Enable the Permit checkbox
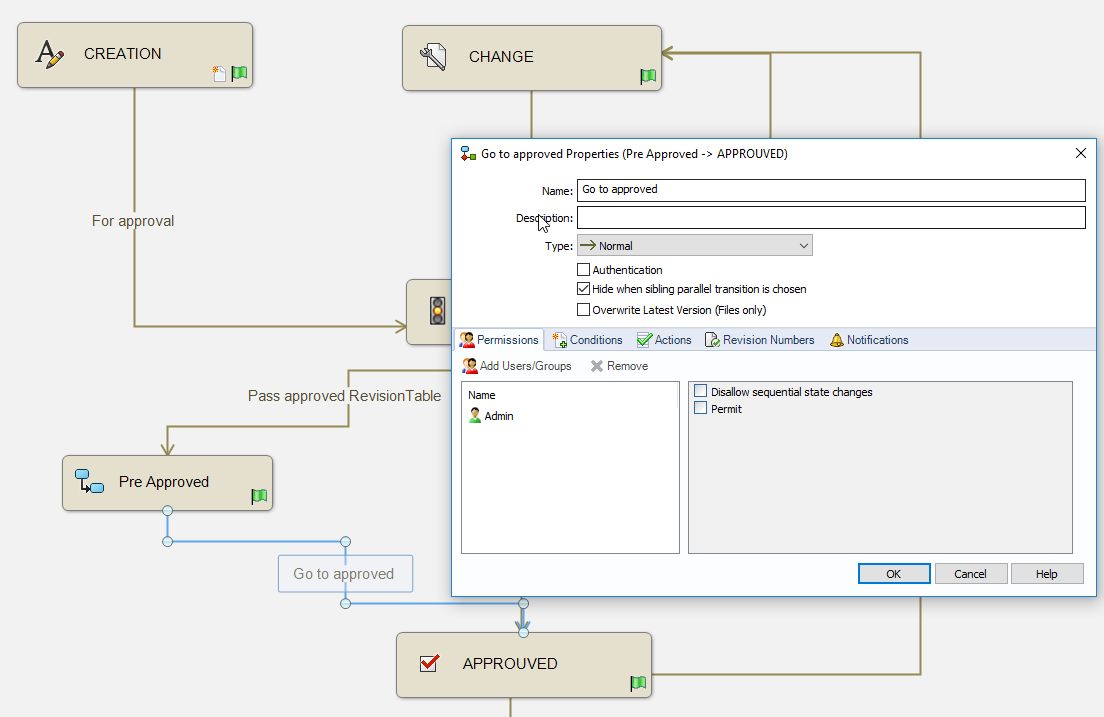Screen dimensions: 1104x717 click(x=701, y=409)
